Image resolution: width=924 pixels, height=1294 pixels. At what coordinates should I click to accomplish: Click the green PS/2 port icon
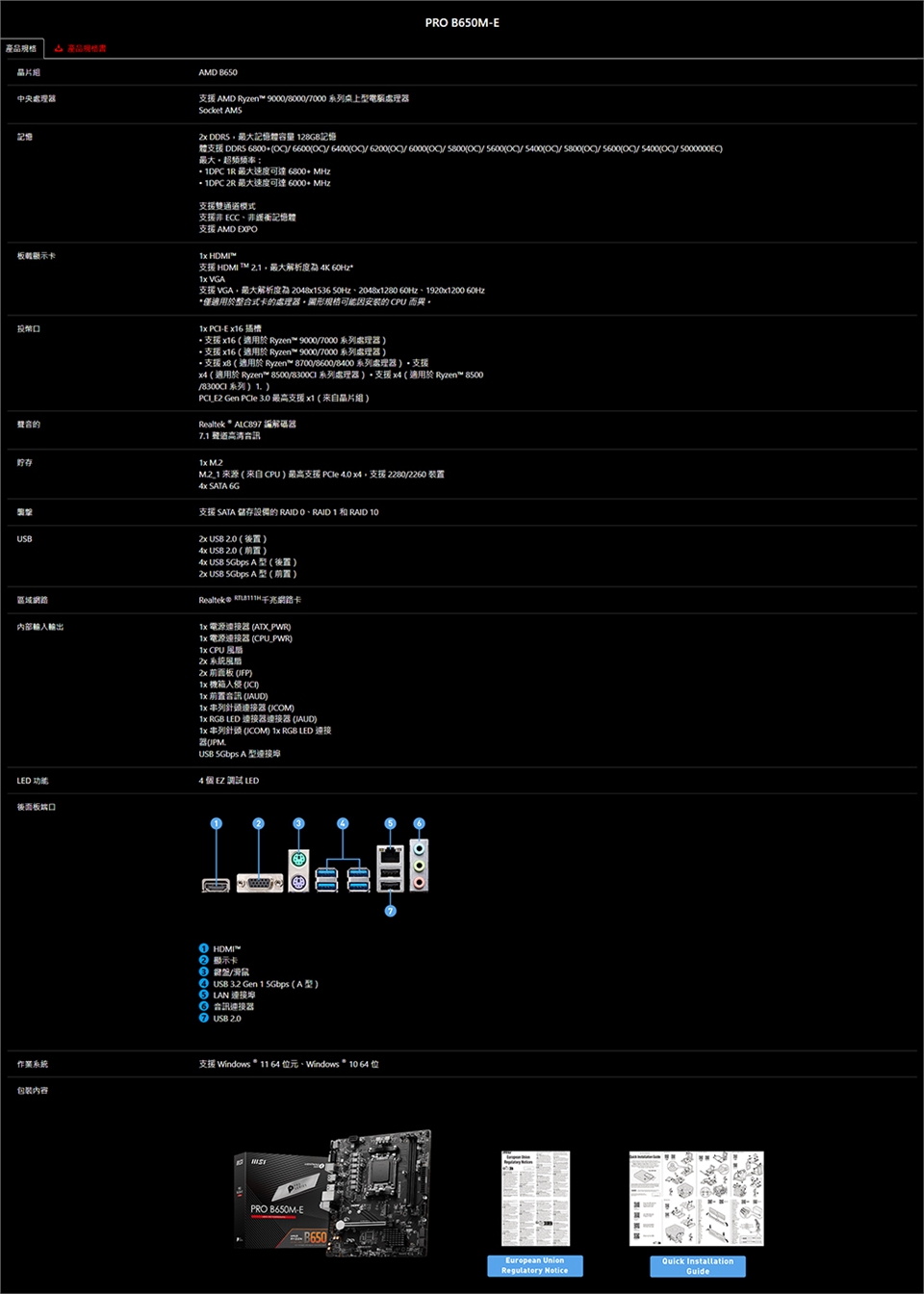[x=298, y=861]
